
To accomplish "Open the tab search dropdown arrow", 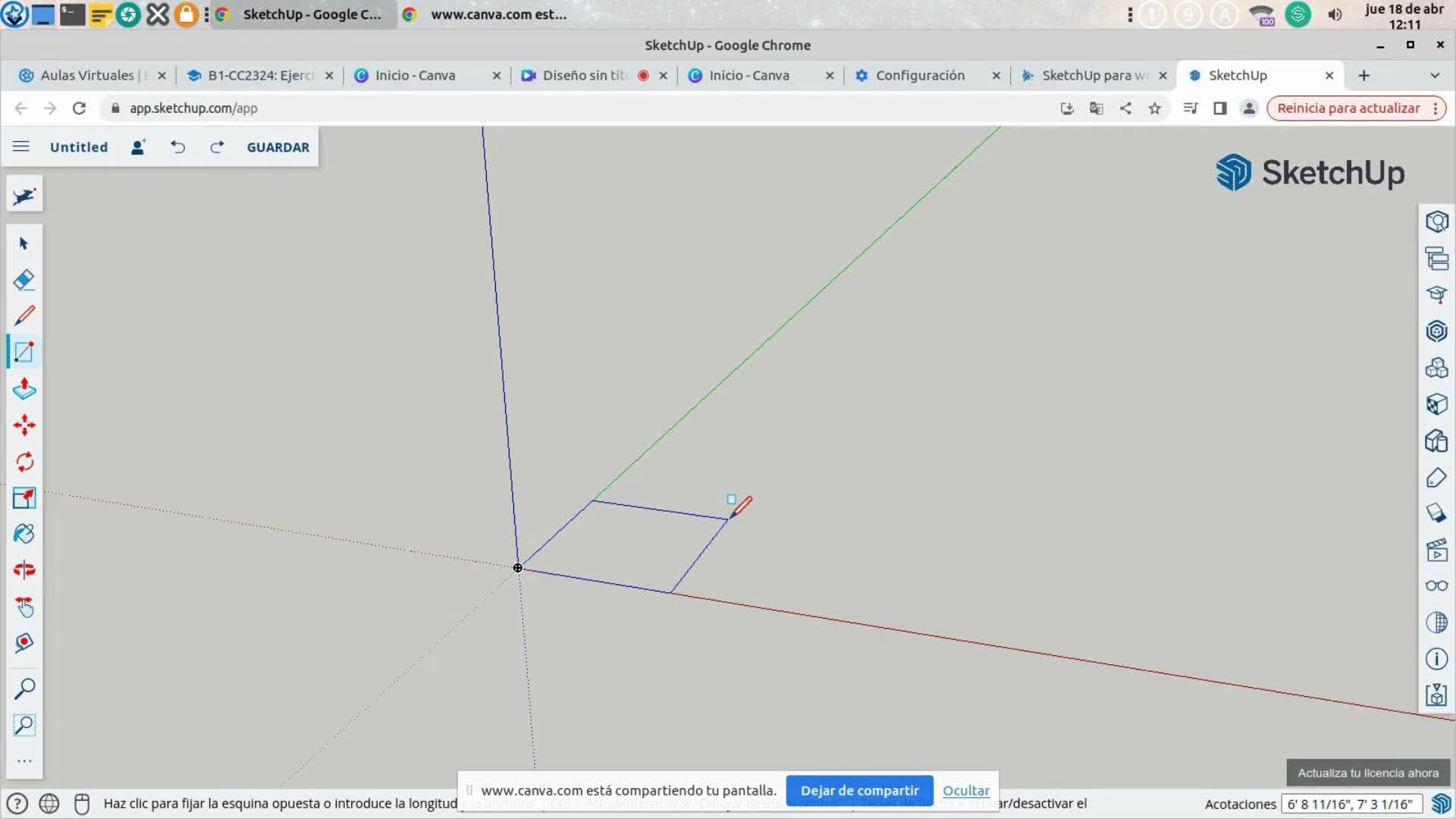I will pyautogui.click(x=1434, y=76).
